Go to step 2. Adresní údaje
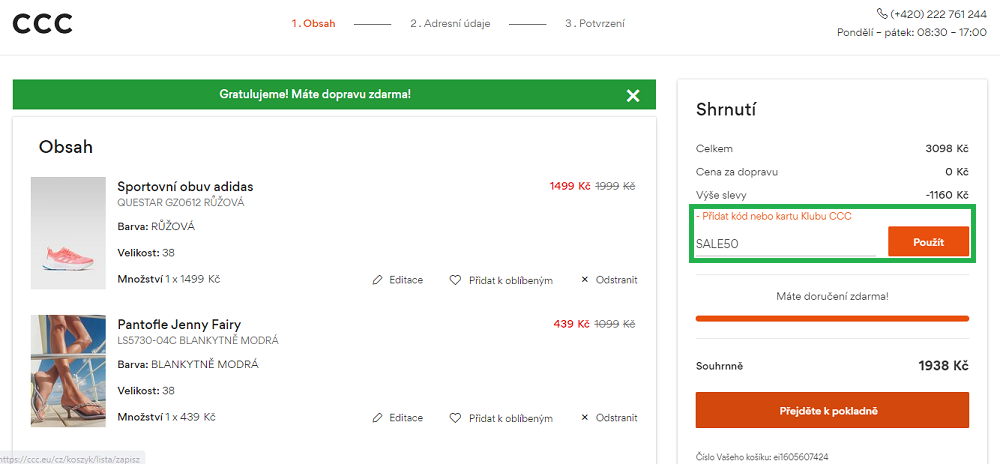This screenshot has width=1000, height=464. (x=450, y=24)
